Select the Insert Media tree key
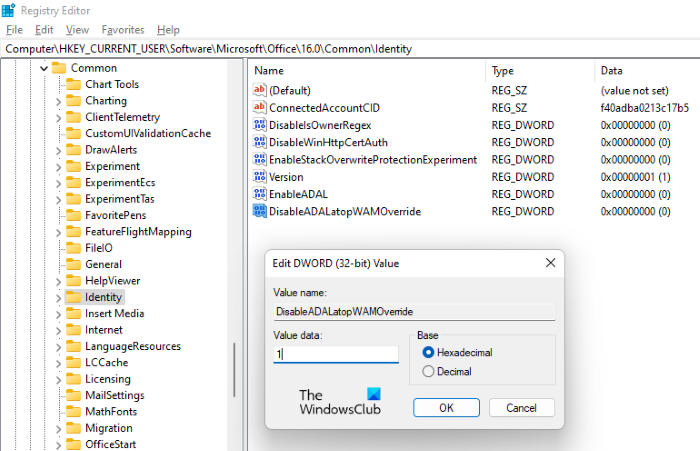 pos(114,313)
